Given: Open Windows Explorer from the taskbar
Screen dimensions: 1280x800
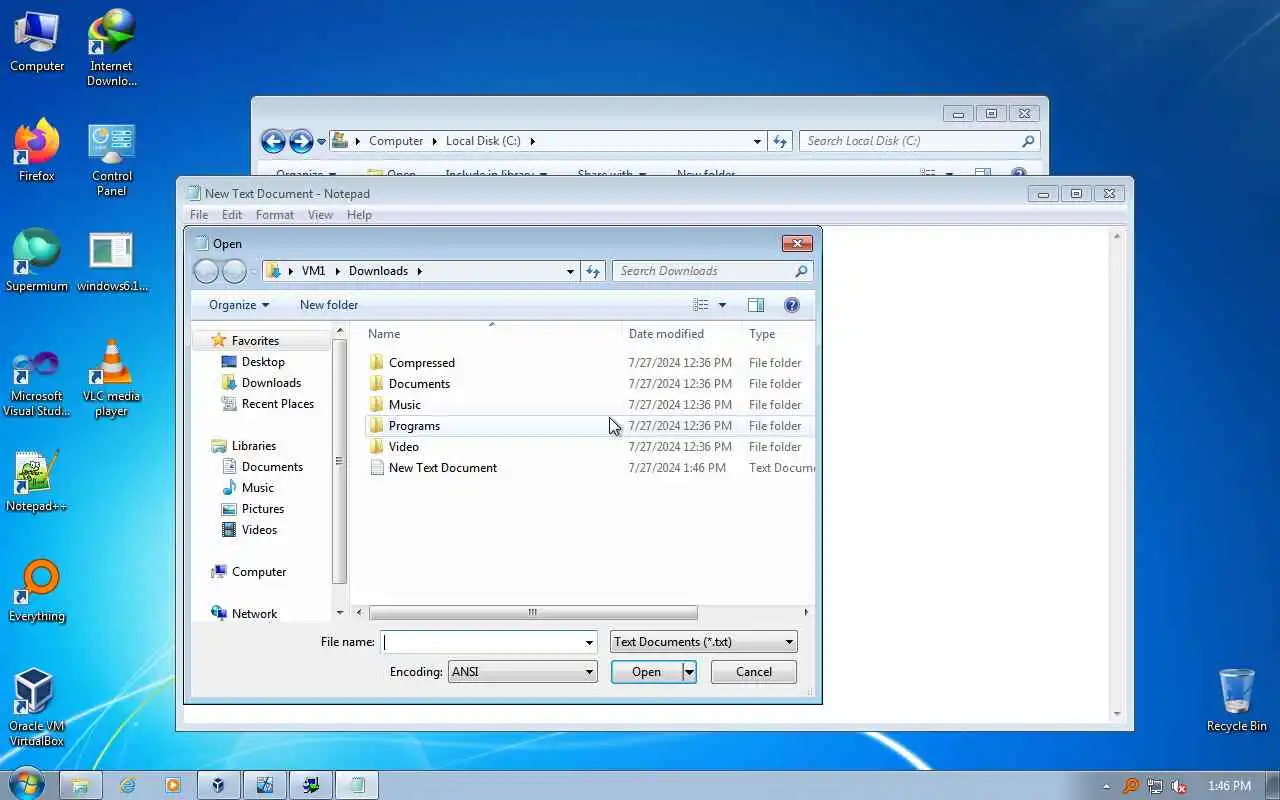Looking at the screenshot, I should click(81, 785).
